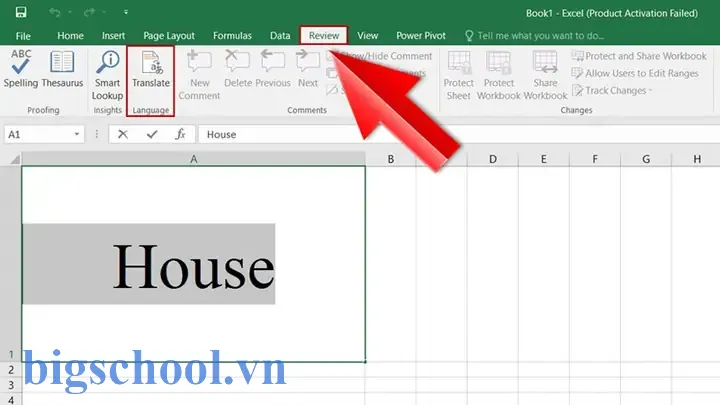Click the Delete comment button
The height and width of the screenshot is (405, 720).
(237, 68)
